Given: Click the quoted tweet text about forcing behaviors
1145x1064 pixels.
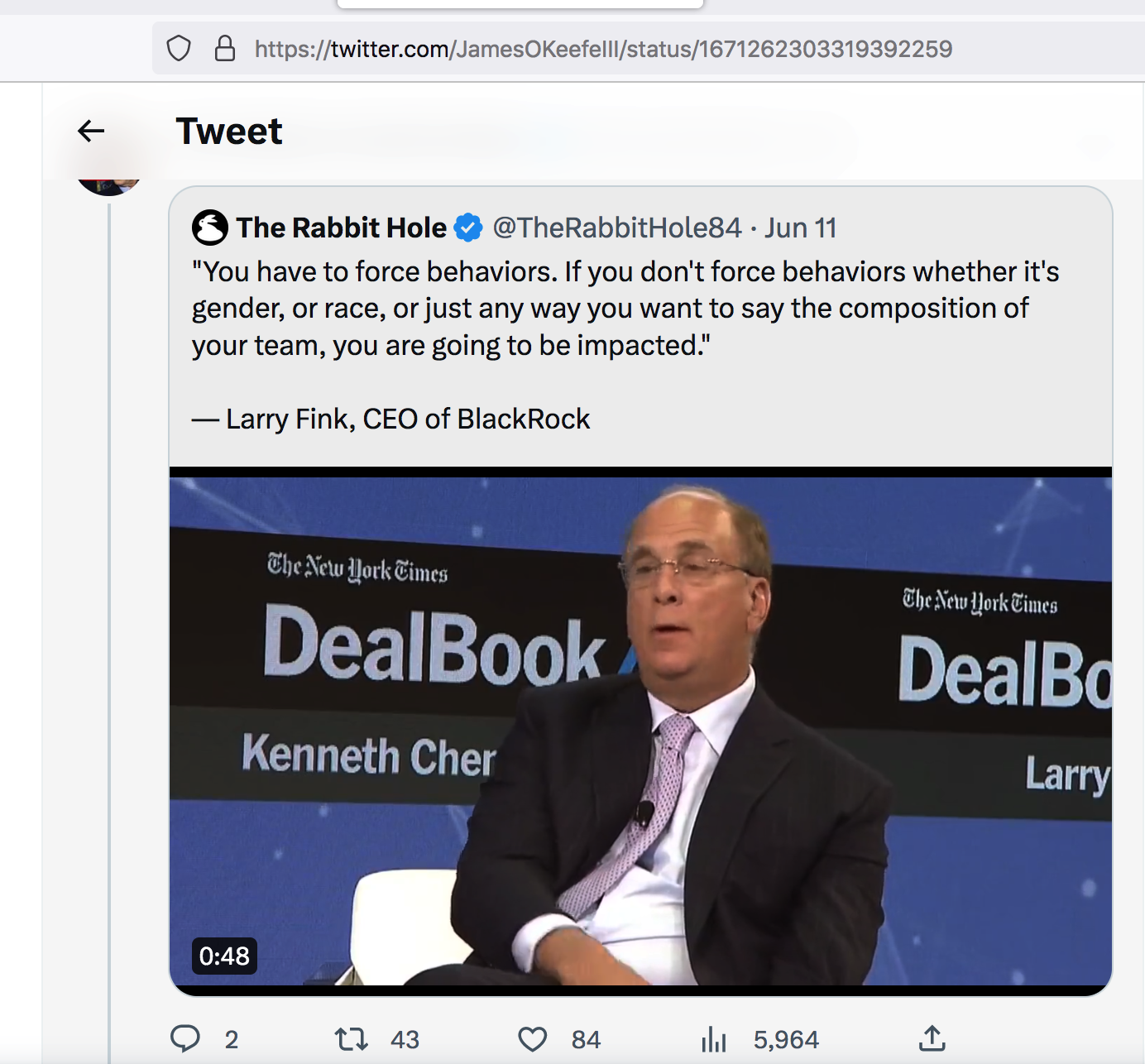Looking at the screenshot, I should coord(625,308).
